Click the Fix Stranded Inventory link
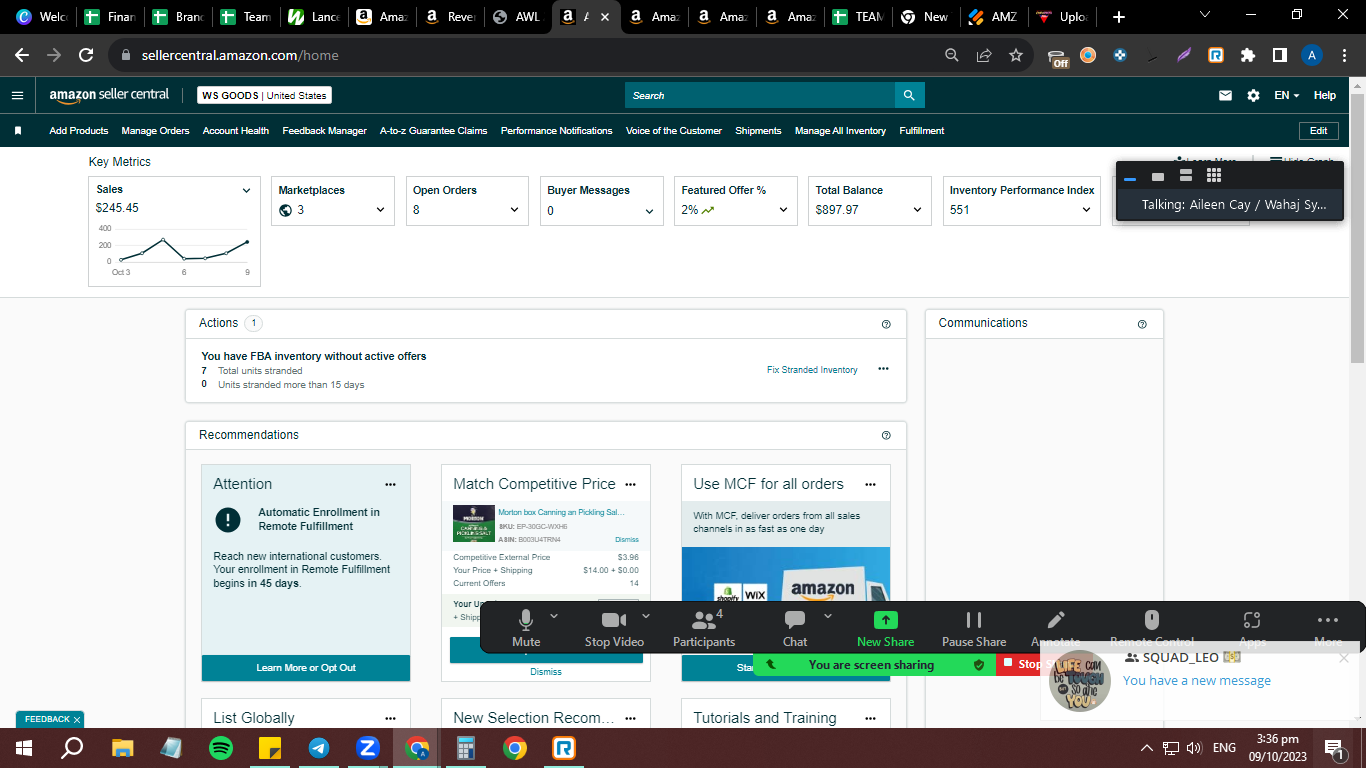This screenshot has height=768, width=1366. pyautogui.click(x=812, y=370)
